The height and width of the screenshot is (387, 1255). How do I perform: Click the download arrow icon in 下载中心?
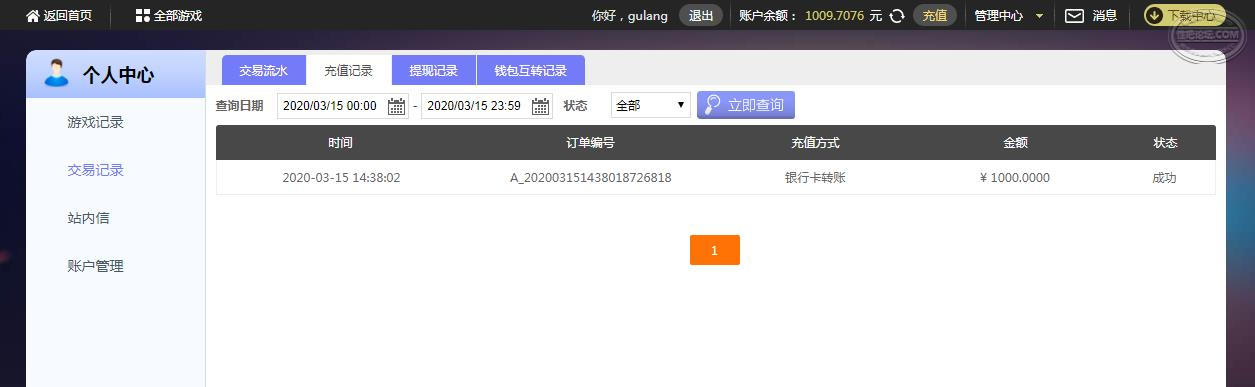(1154, 15)
